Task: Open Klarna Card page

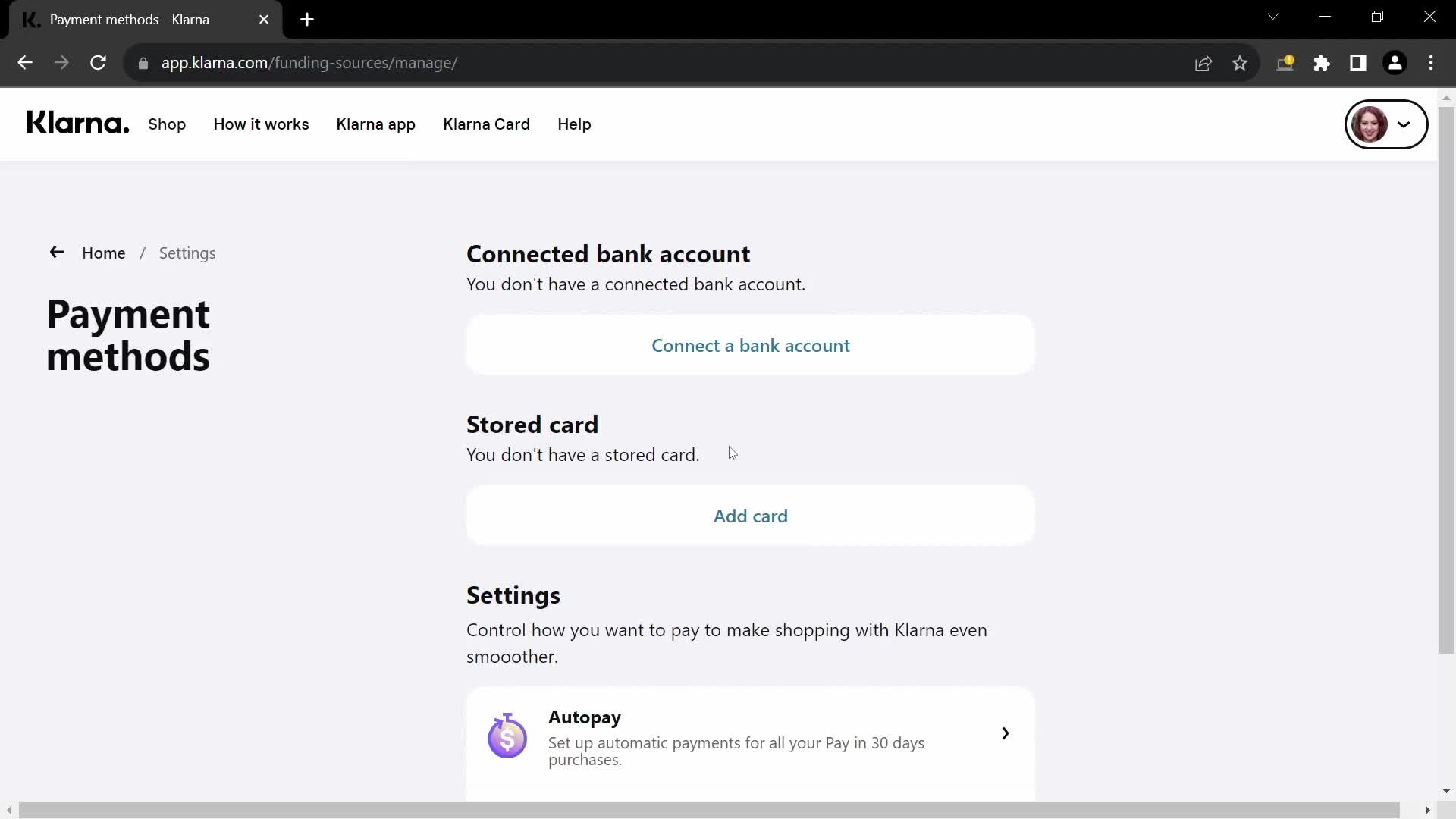Action: [486, 124]
